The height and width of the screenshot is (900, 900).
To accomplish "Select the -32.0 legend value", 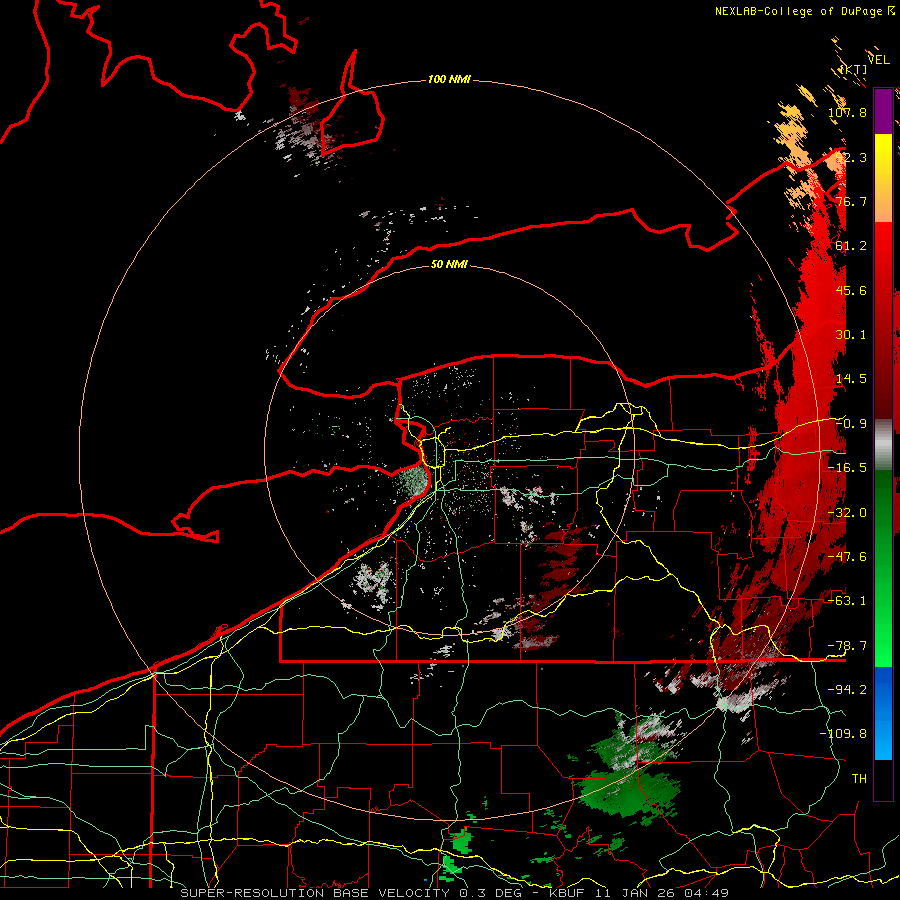I will 847,513.
